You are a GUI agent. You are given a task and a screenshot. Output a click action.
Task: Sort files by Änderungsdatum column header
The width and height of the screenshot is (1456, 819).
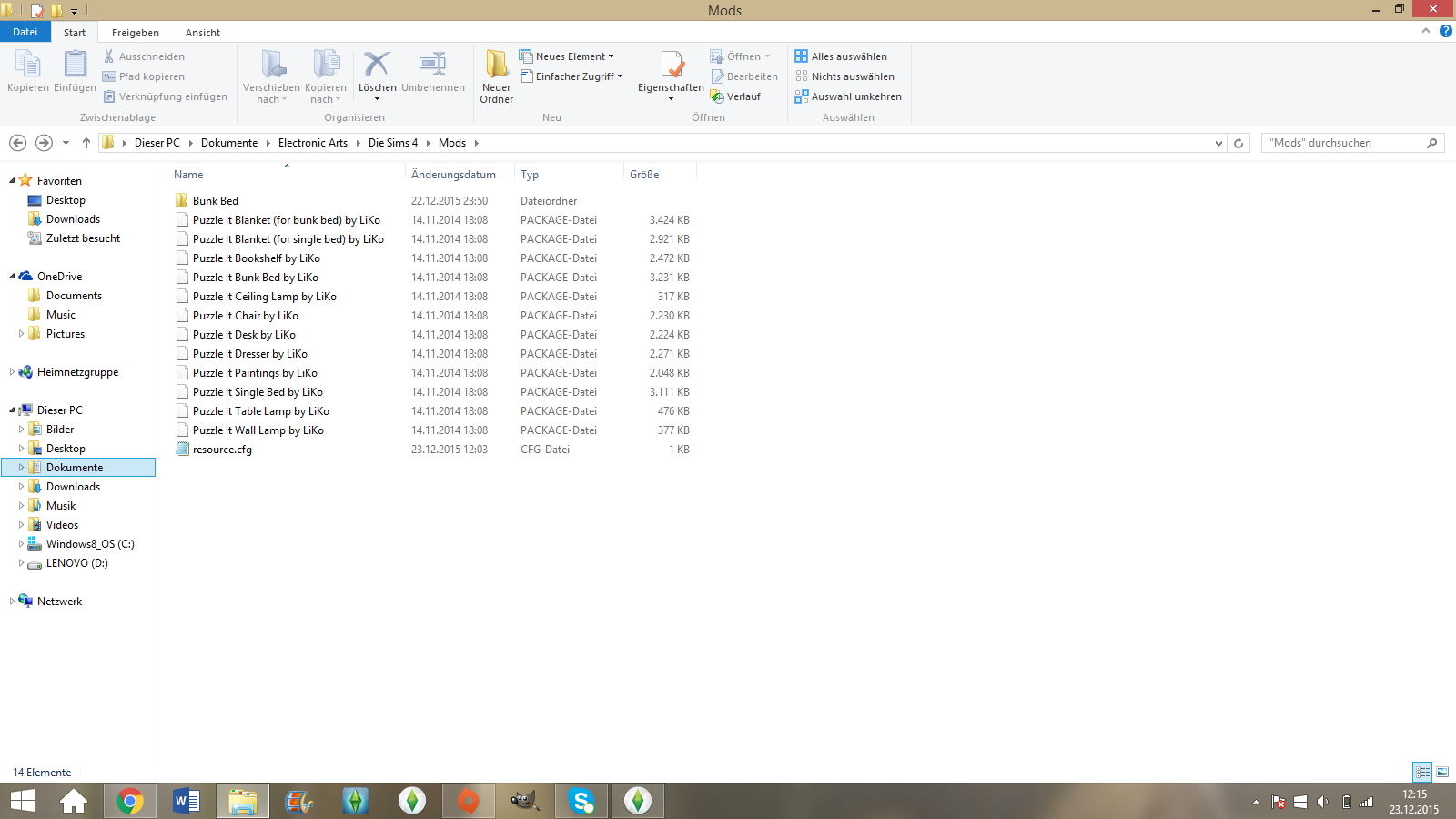pyautogui.click(x=453, y=175)
